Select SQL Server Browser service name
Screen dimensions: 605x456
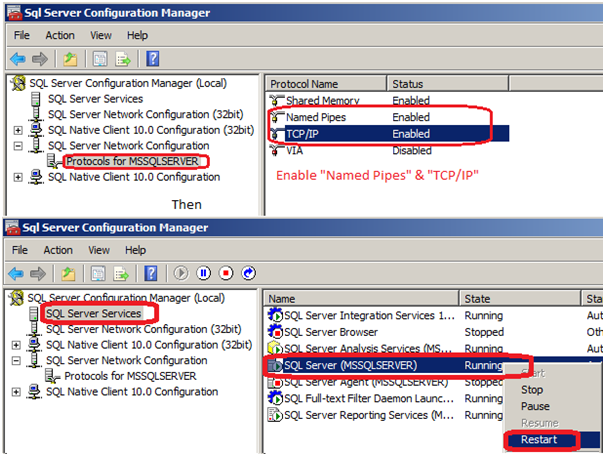tap(331, 332)
